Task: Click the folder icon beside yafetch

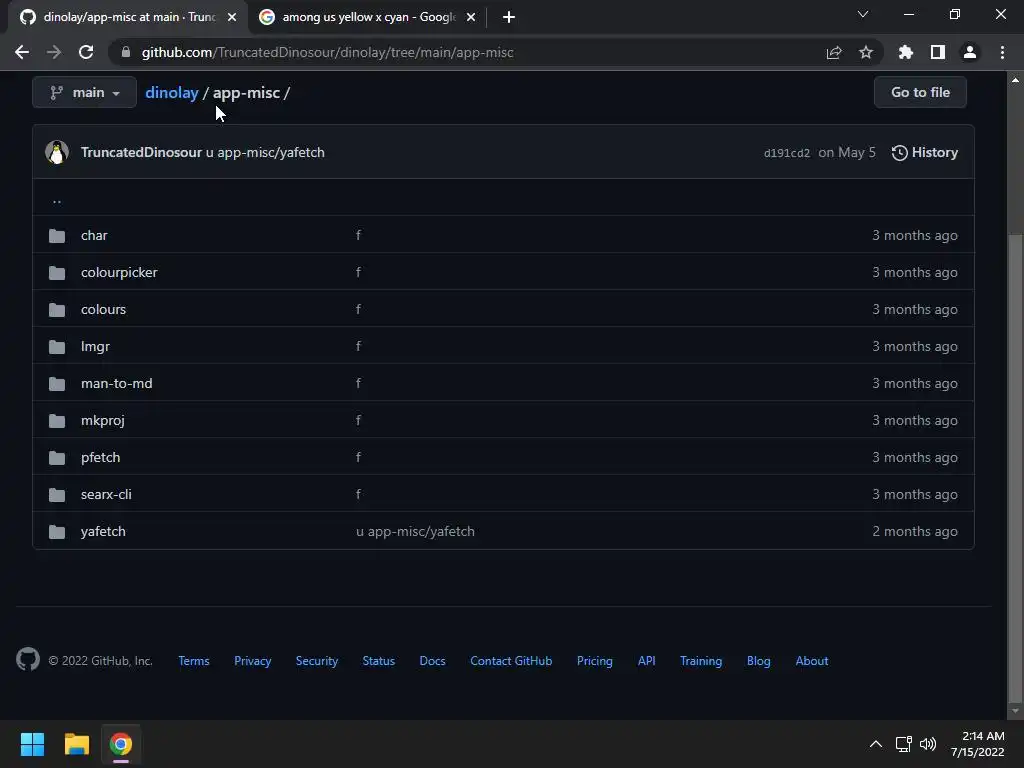Action: 57,532
